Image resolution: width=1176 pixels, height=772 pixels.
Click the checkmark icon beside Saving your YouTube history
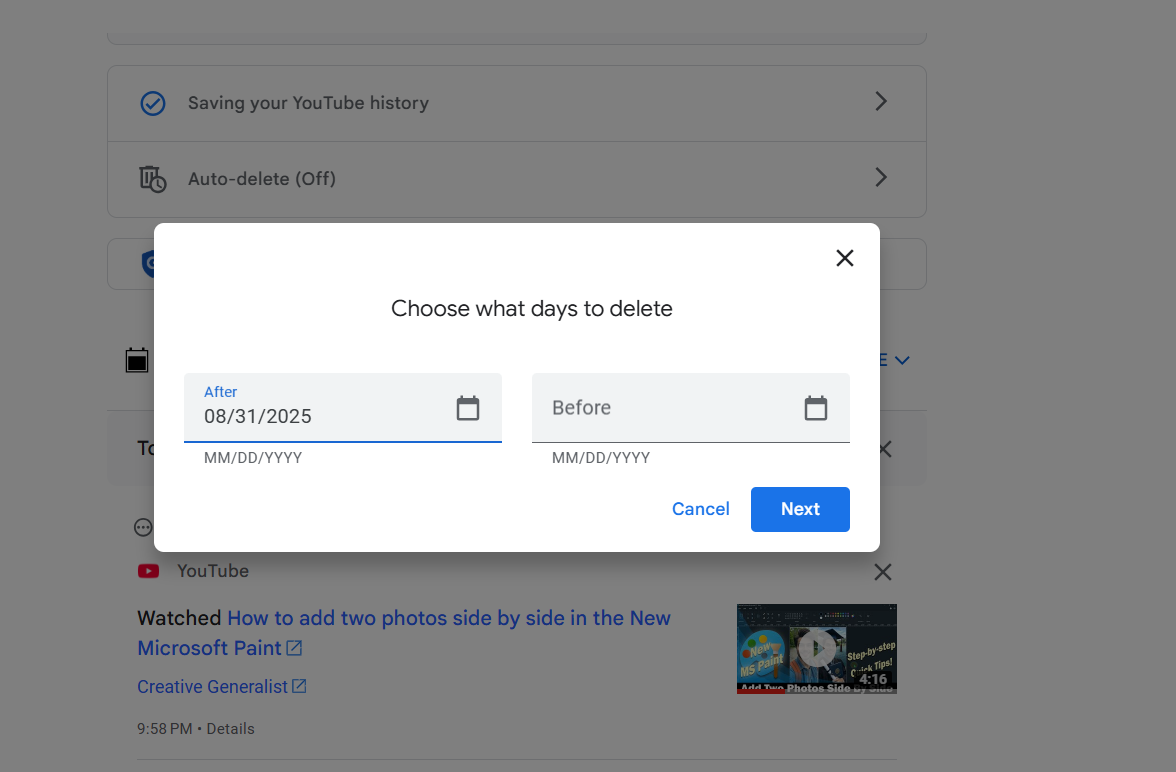point(152,103)
